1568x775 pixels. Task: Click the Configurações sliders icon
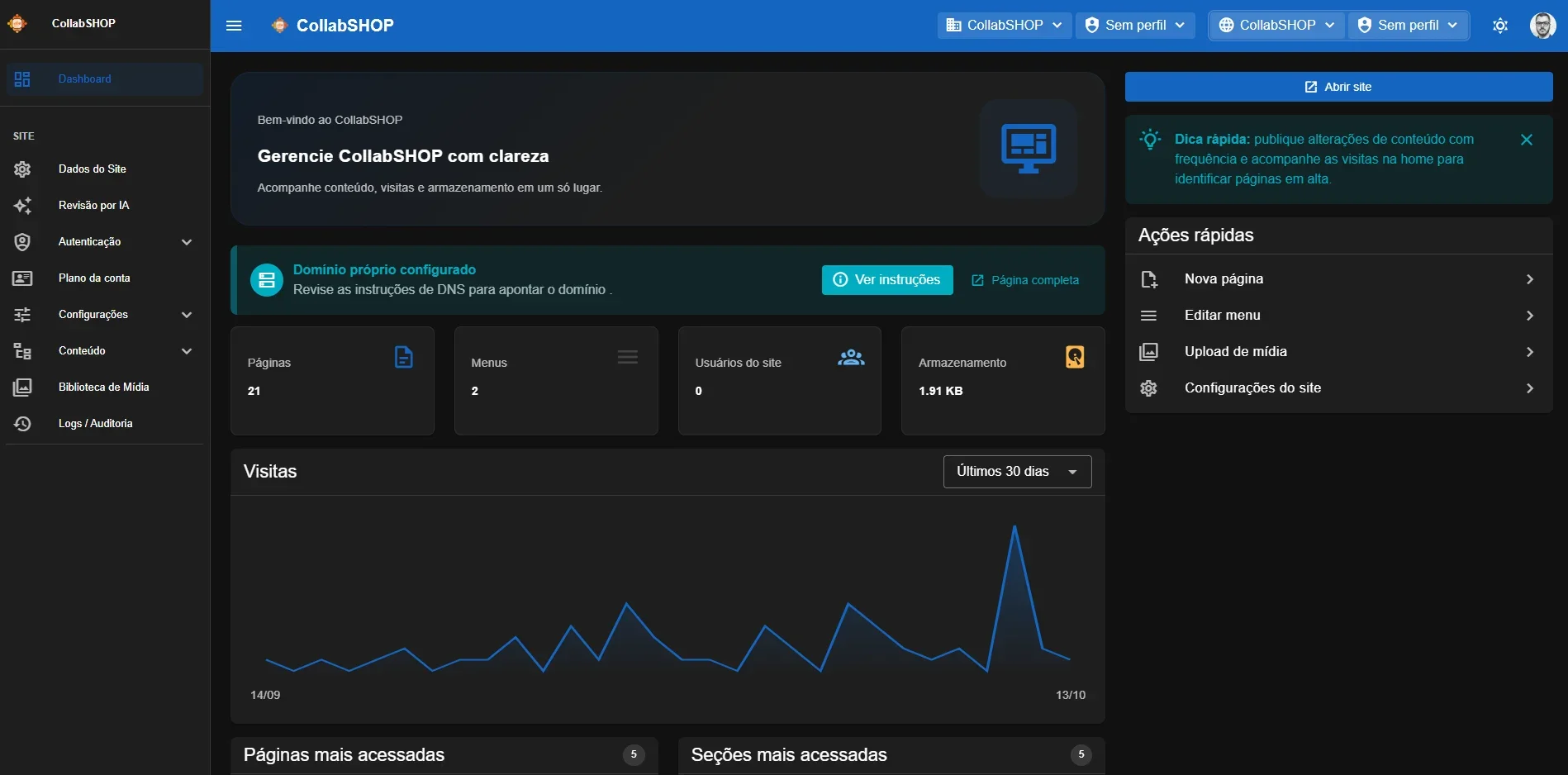22,315
